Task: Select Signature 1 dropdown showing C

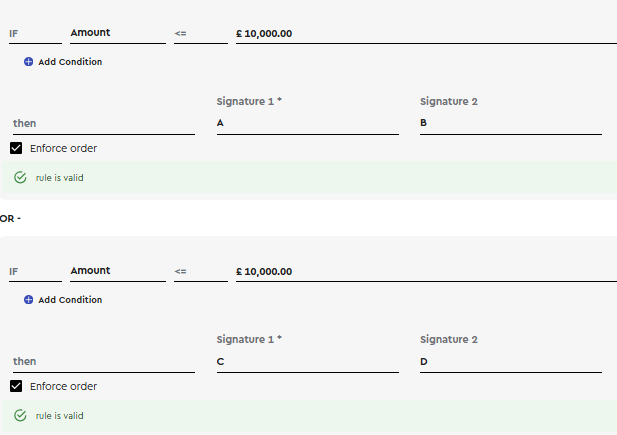Action: click(307, 362)
